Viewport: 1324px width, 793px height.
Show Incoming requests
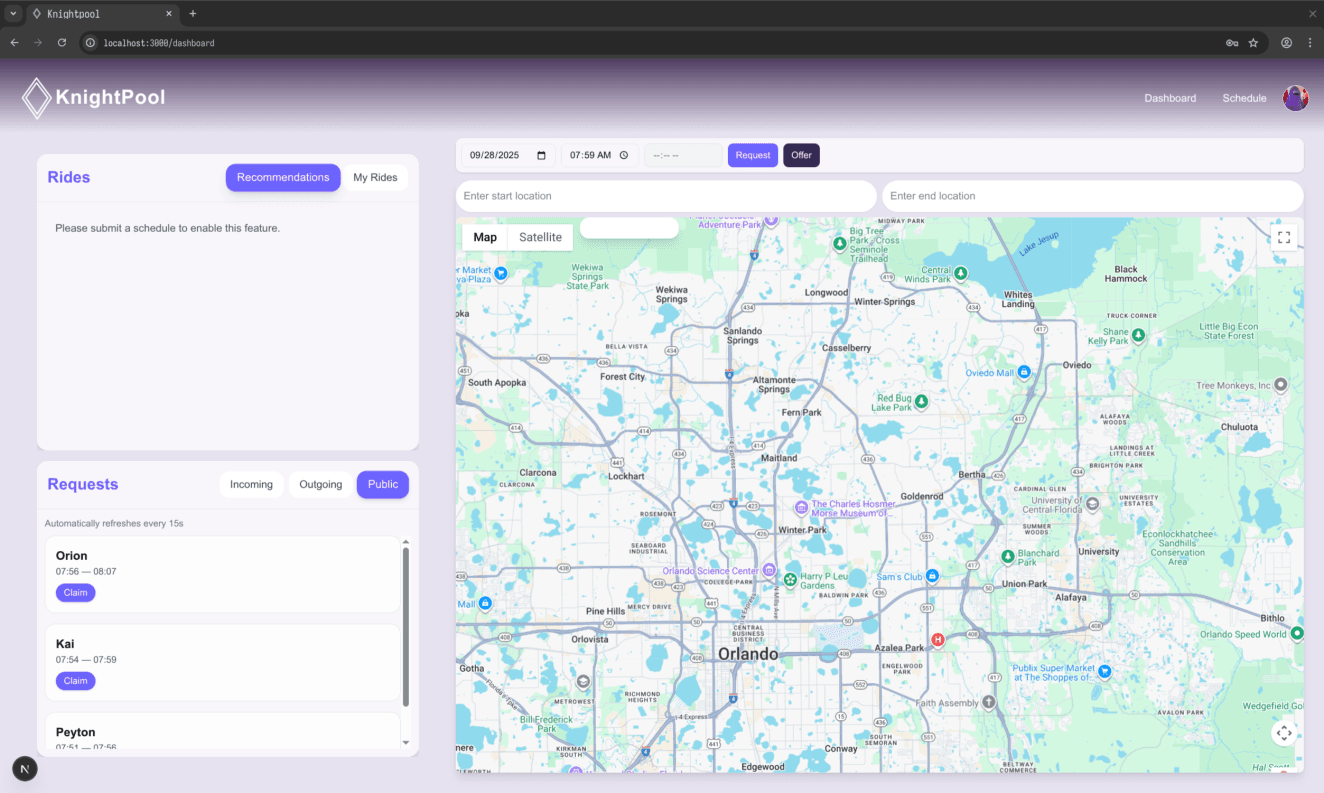(x=251, y=484)
